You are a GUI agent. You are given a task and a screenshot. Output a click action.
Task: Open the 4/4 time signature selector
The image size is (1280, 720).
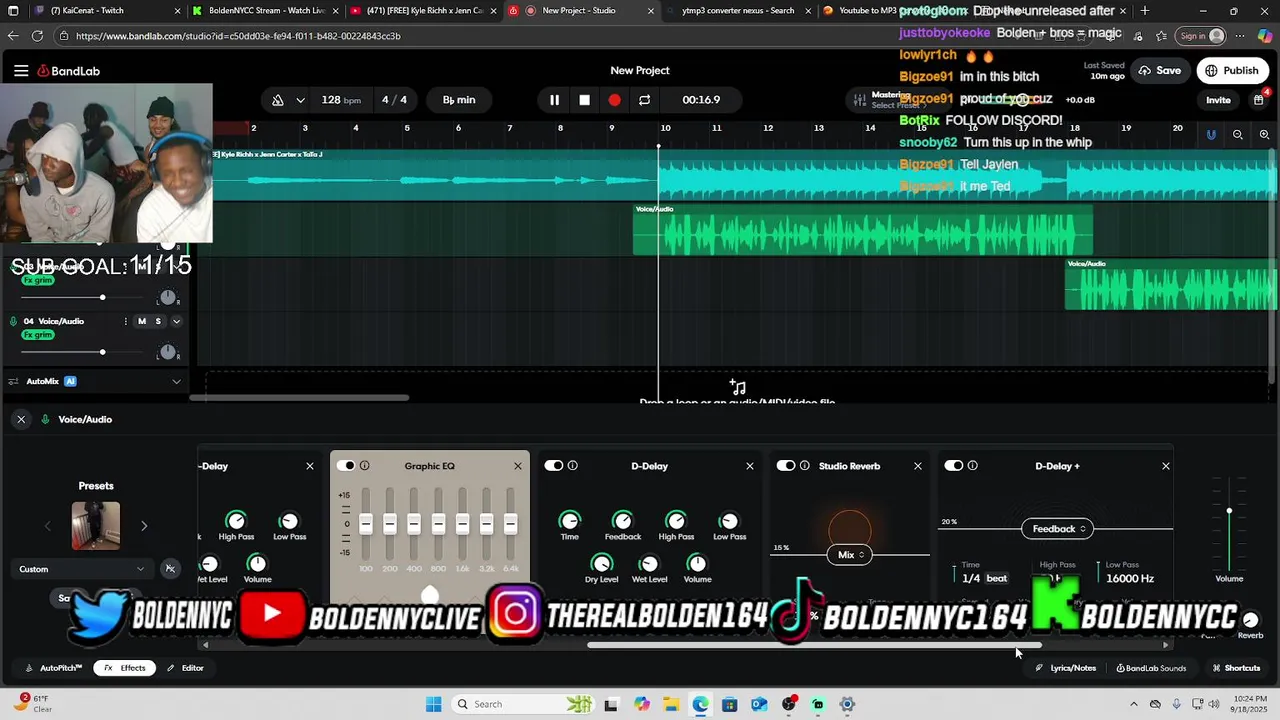click(394, 100)
